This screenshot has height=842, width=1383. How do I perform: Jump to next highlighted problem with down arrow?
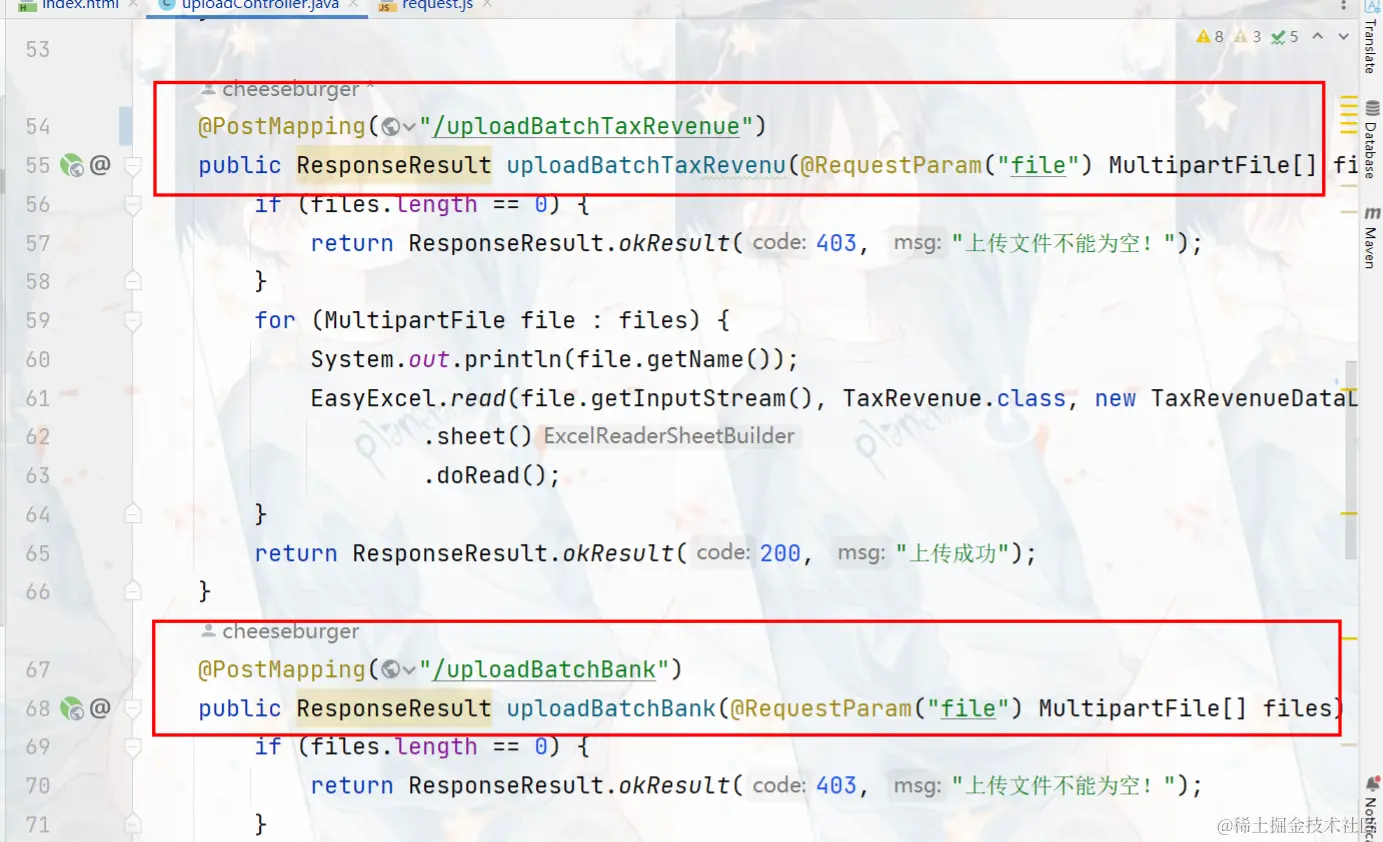click(1343, 36)
